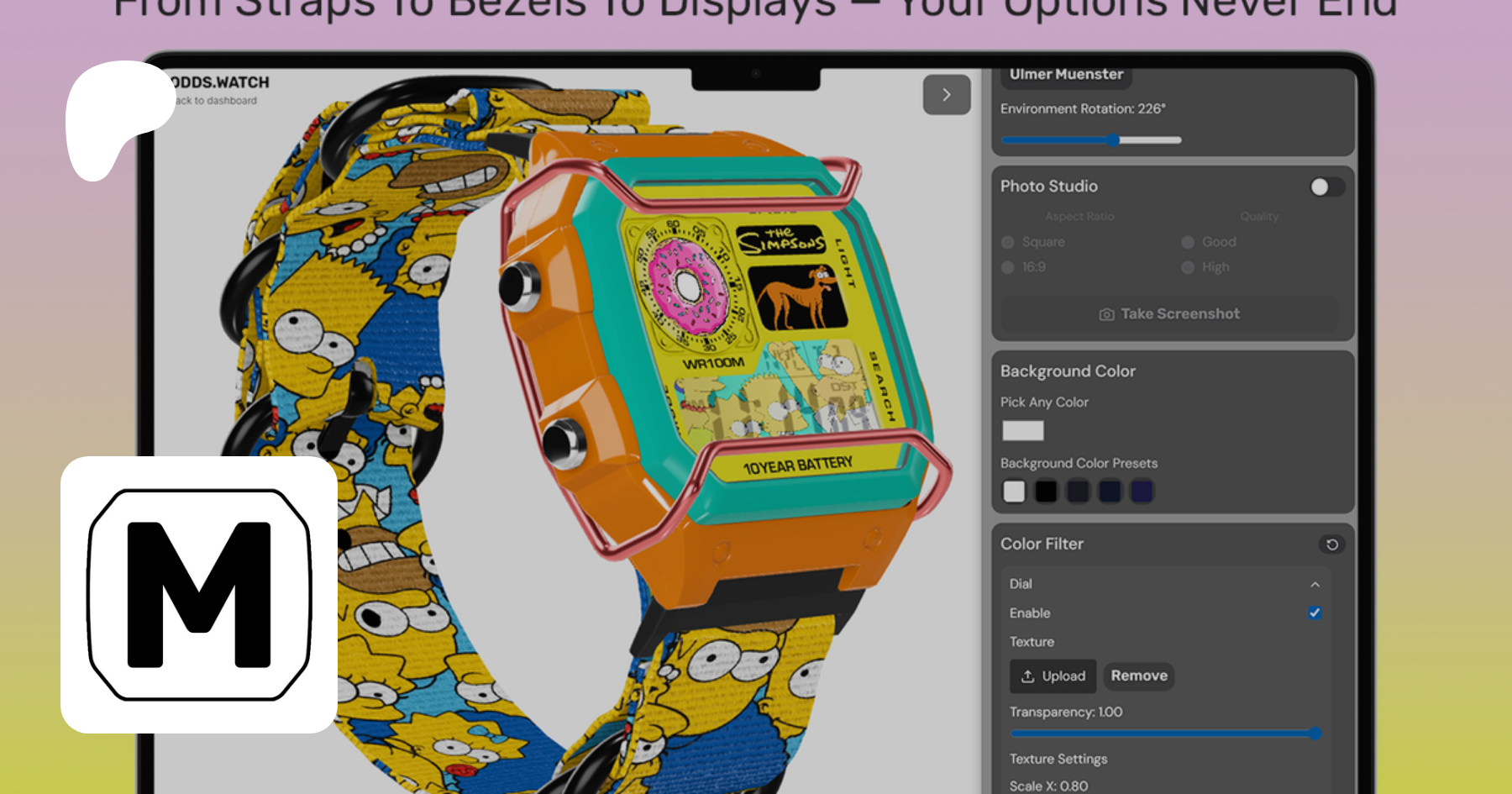This screenshot has width=1512, height=794.
Task: Select the Square aspect ratio option
Action: coord(1008,243)
